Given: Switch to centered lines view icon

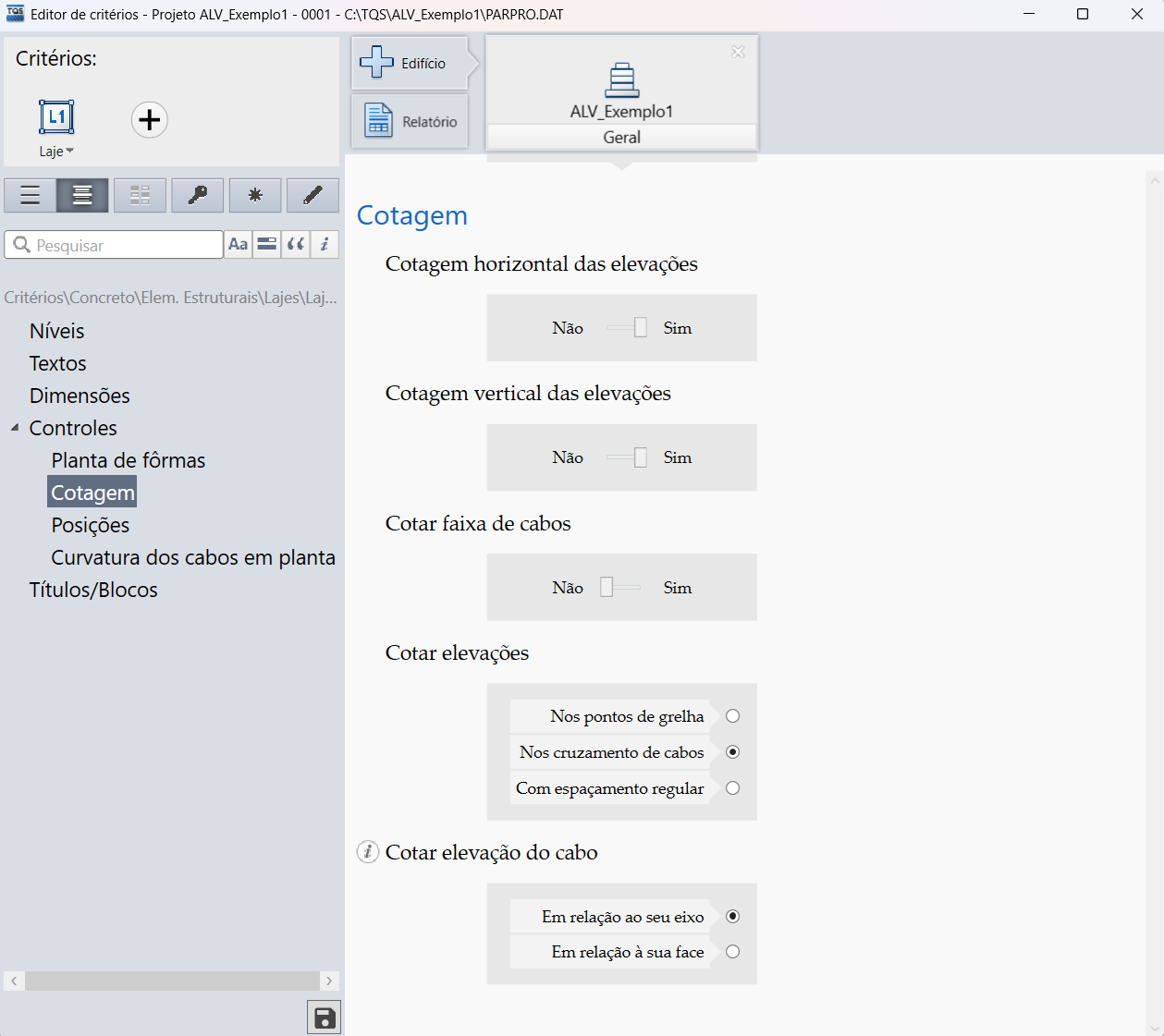Looking at the screenshot, I should pyautogui.click(x=82, y=195).
